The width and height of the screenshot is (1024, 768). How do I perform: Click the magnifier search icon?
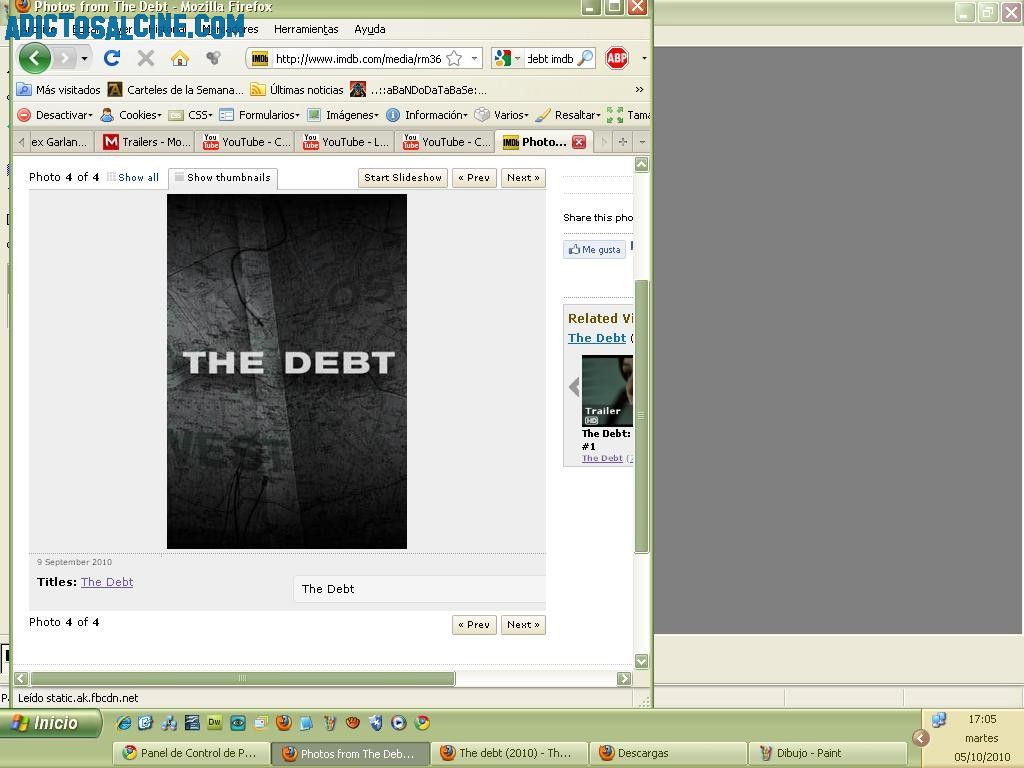click(x=586, y=59)
